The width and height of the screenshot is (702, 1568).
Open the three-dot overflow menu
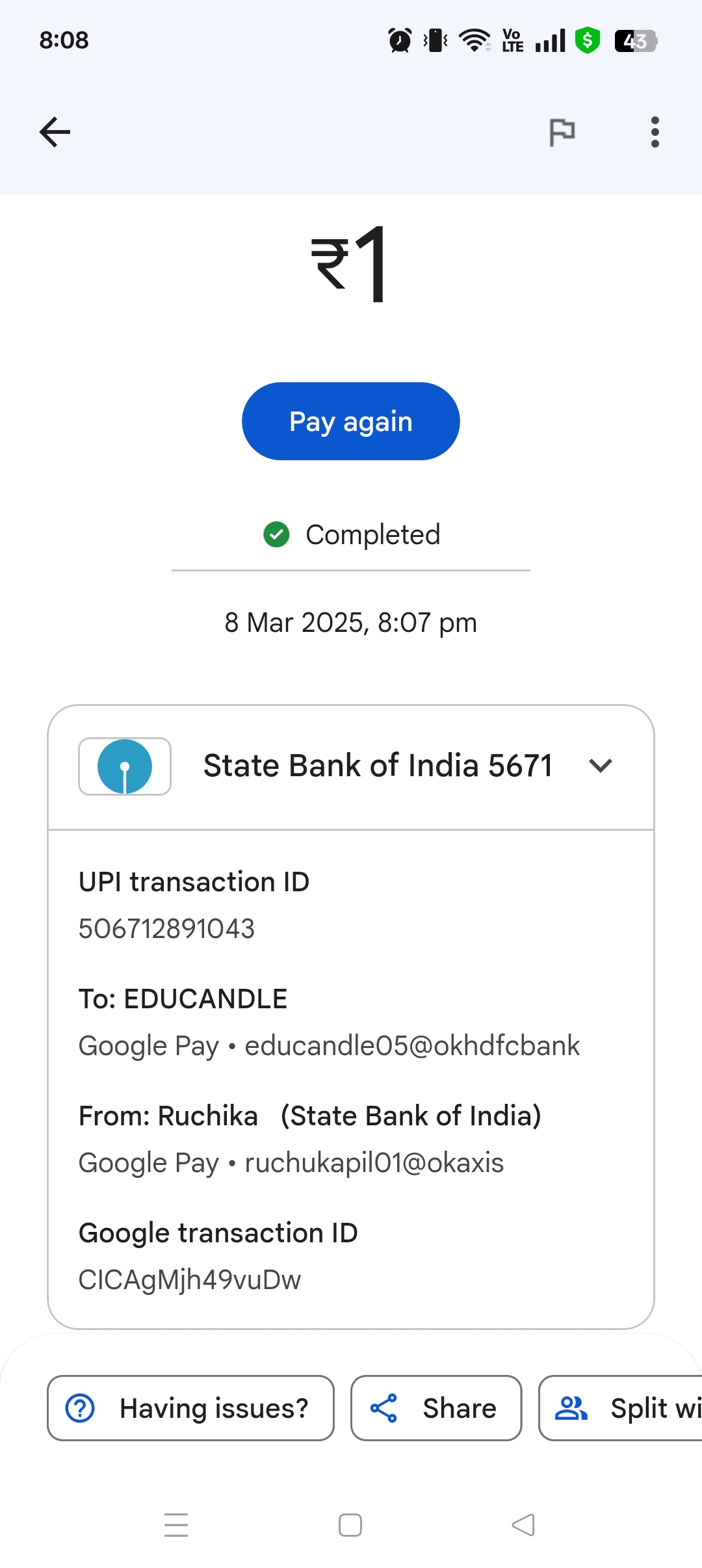click(x=655, y=132)
